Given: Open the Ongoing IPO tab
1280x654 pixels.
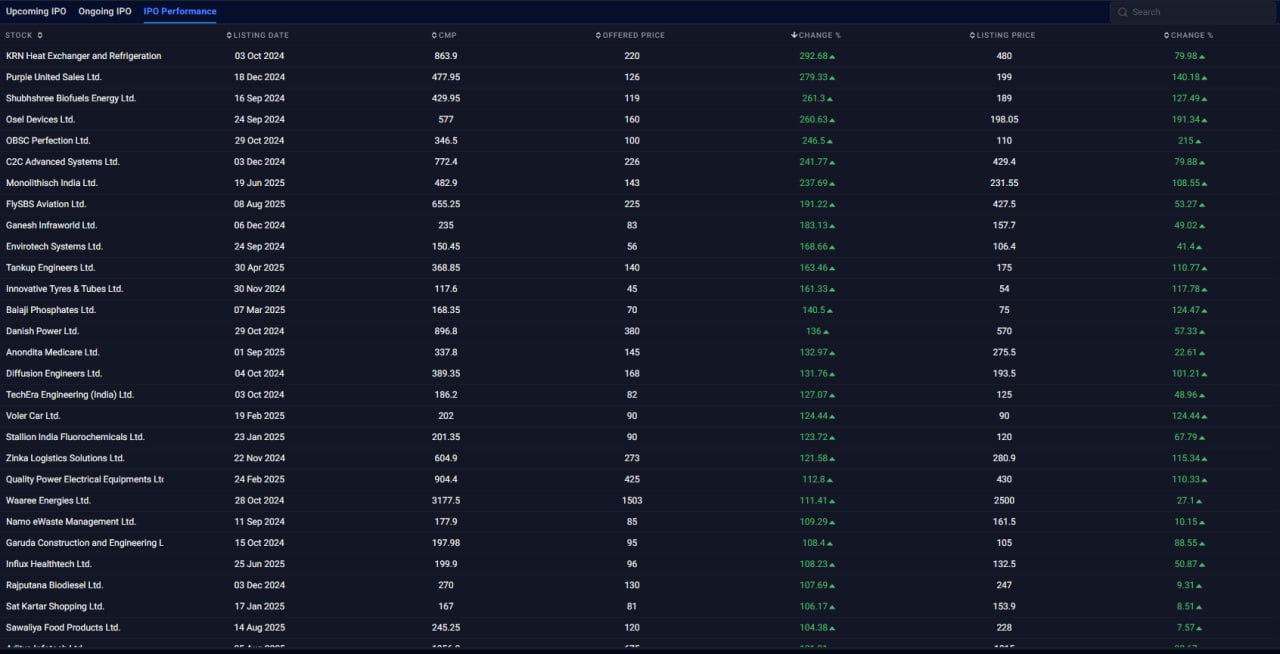Looking at the screenshot, I should (104, 12).
